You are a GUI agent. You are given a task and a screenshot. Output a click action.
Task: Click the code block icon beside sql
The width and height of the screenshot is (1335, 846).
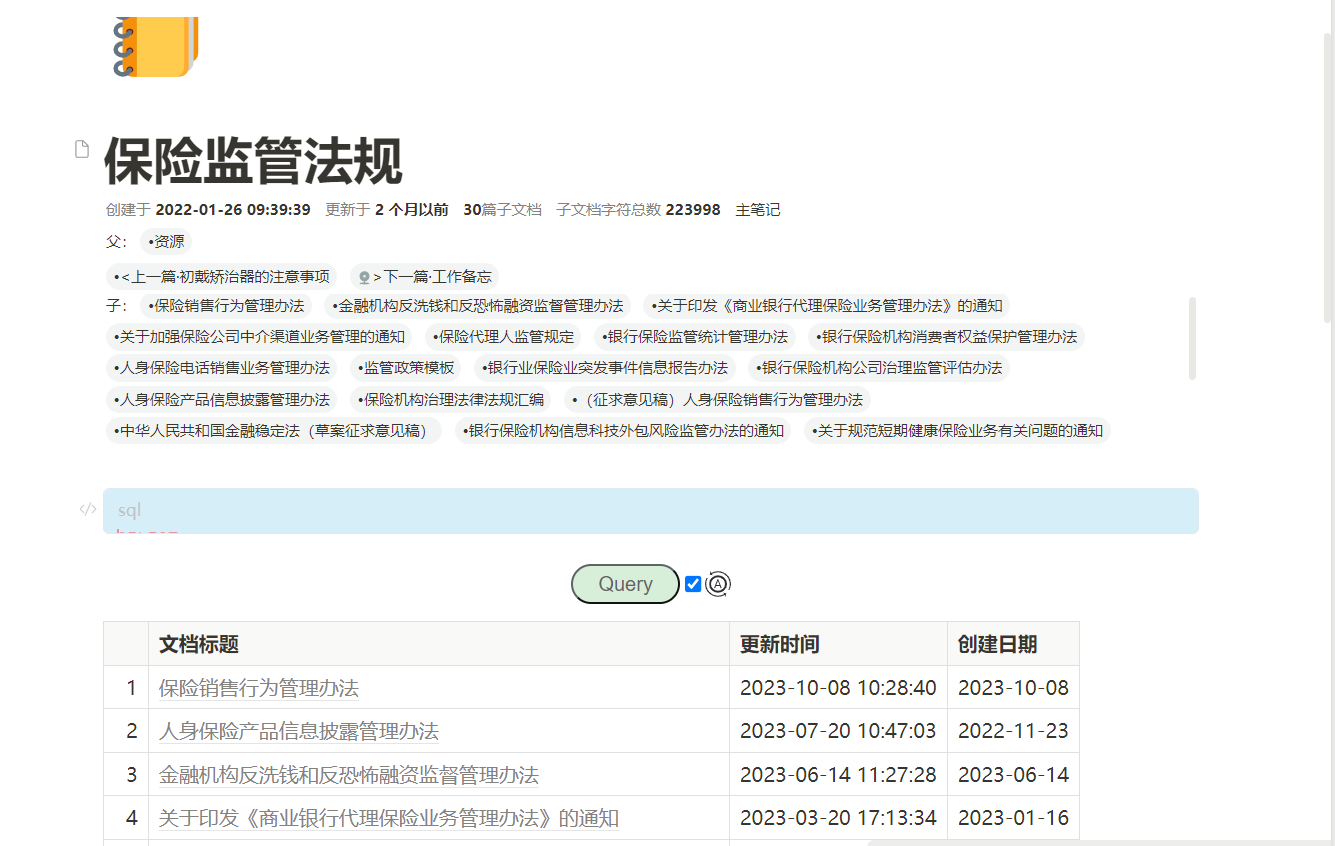88,509
